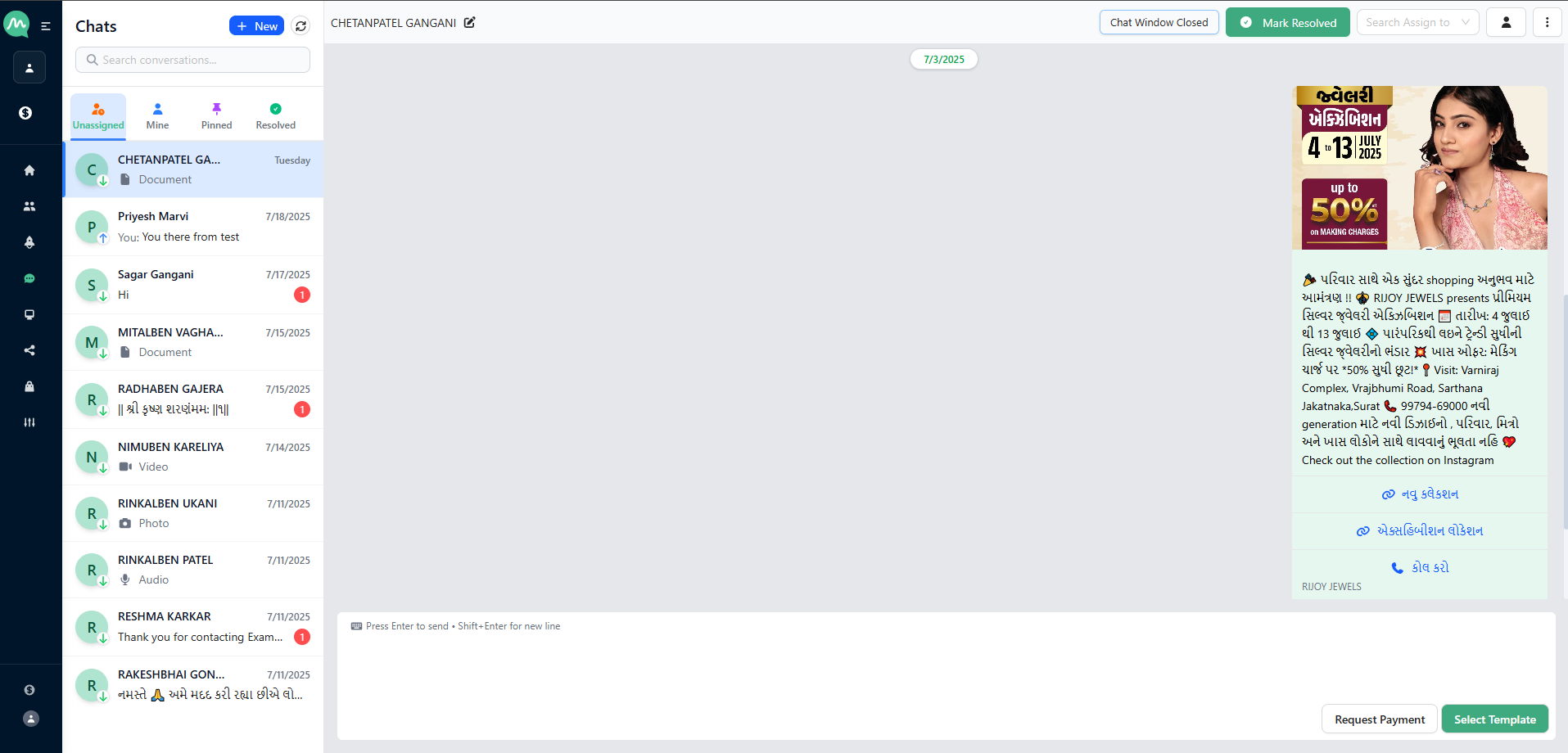The width and height of the screenshot is (1568, 753).
Task: Click the share icon in sidebar
Action: pos(29,350)
